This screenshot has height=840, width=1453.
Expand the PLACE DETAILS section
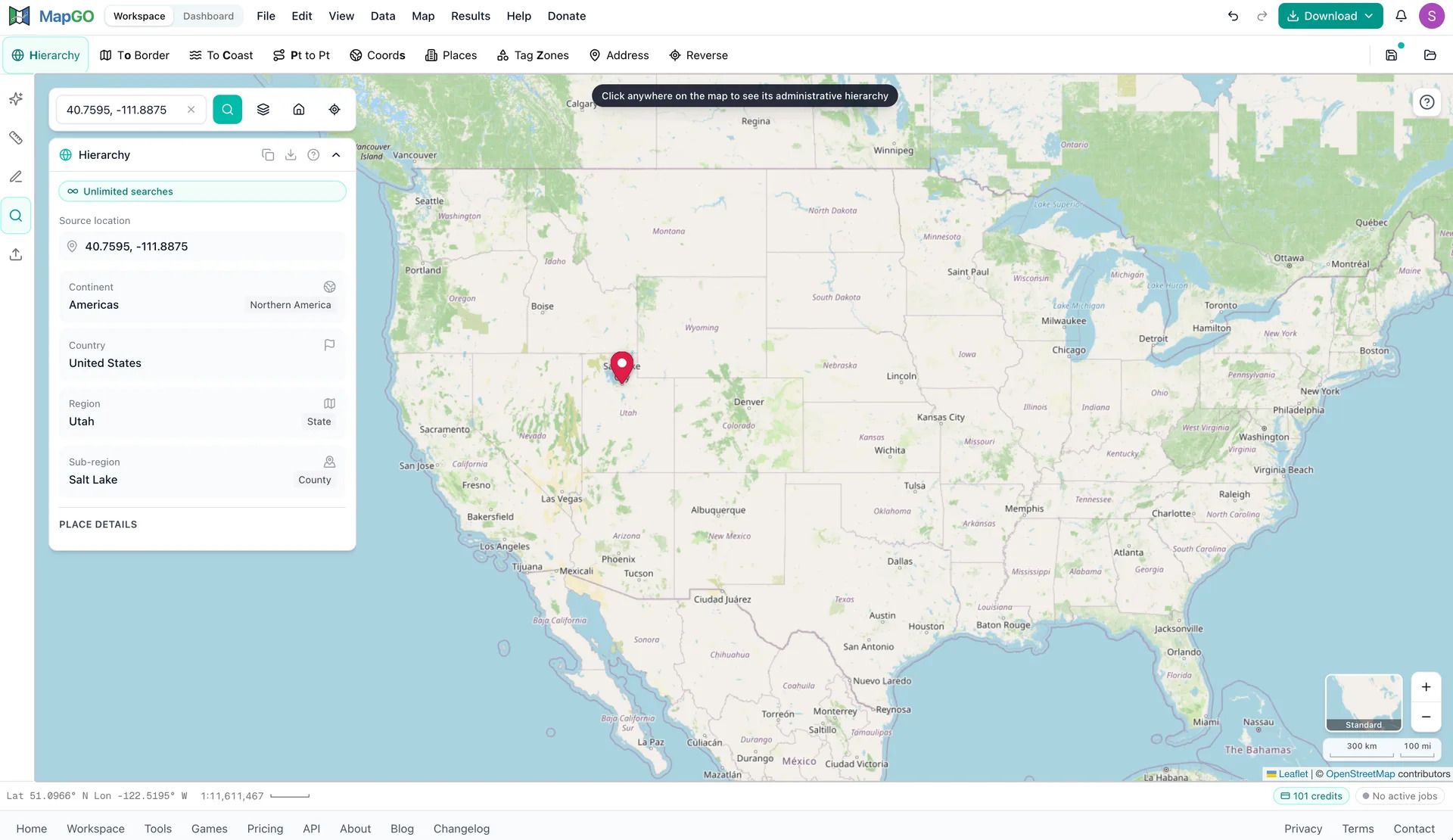pyautogui.click(x=98, y=524)
